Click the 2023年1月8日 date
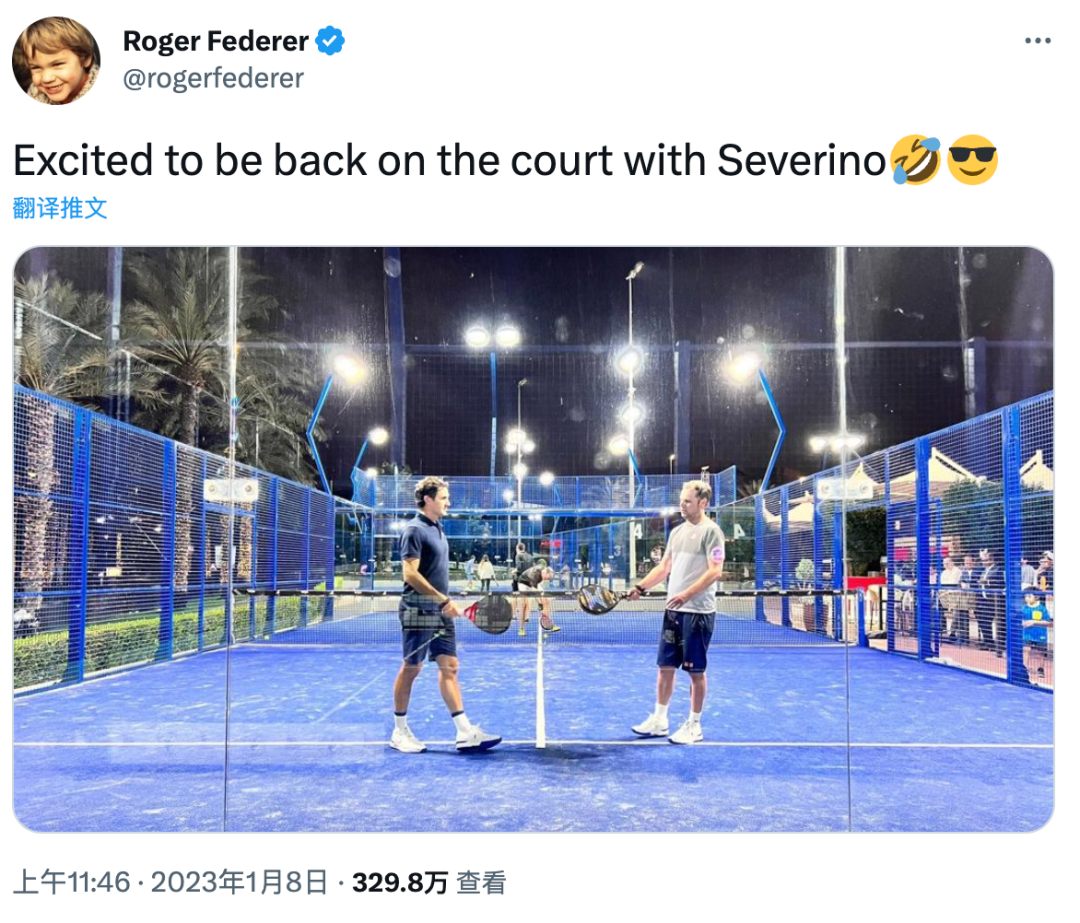This screenshot has width=1080, height=923. coord(239,882)
